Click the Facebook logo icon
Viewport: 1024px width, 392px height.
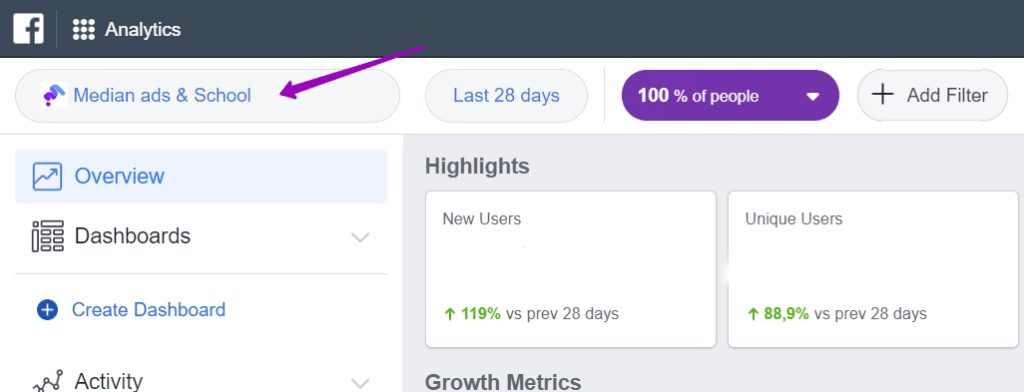click(x=28, y=29)
